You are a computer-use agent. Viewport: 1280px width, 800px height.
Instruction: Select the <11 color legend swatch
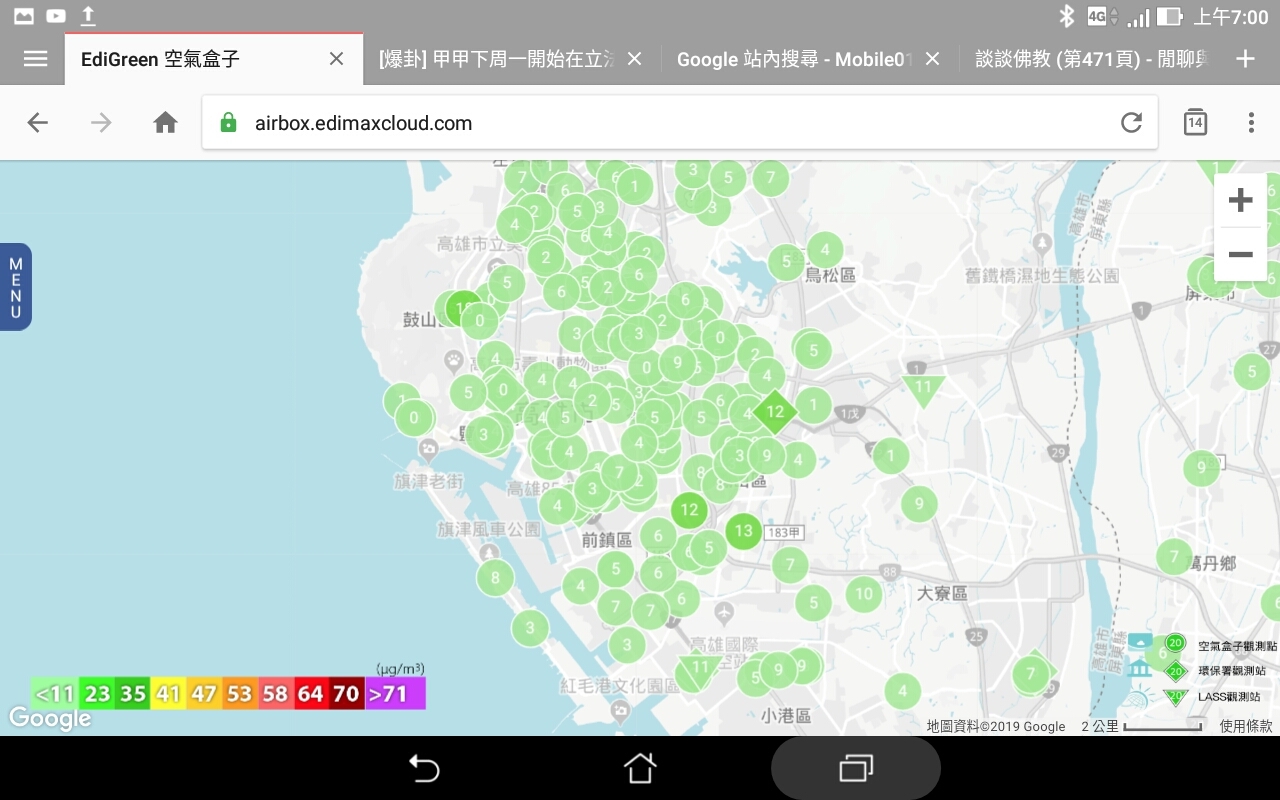(x=54, y=693)
